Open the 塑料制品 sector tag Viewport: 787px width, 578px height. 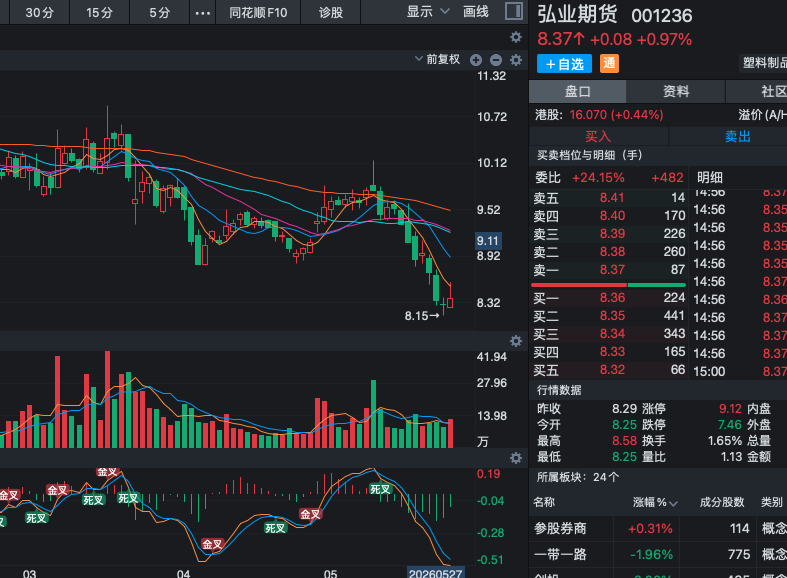(763, 63)
